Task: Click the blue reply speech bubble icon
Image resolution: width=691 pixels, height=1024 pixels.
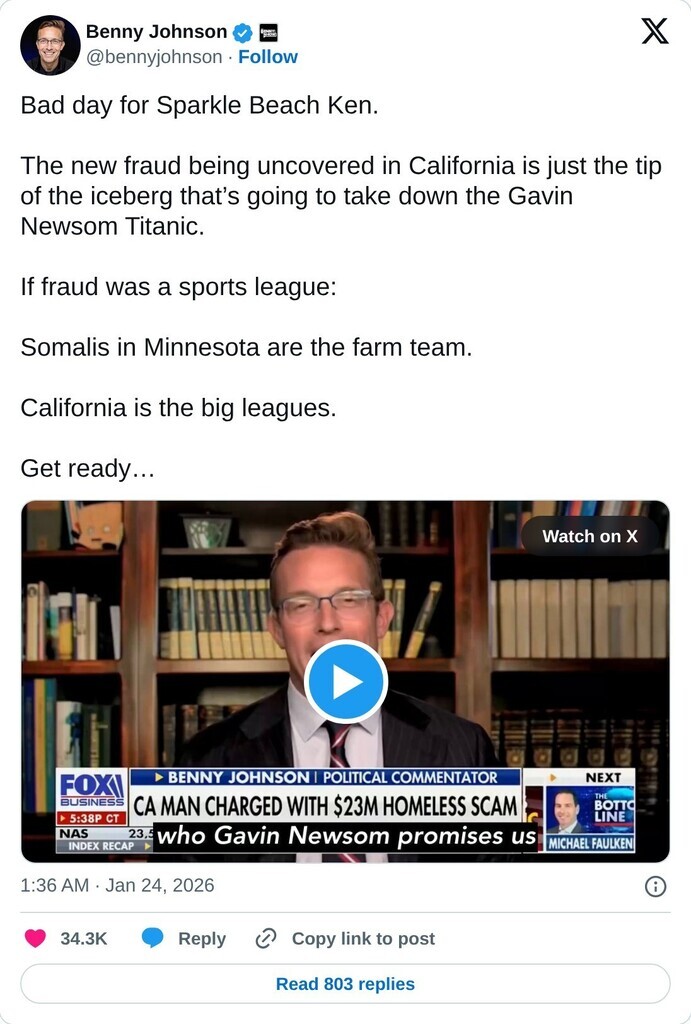Action: pos(152,938)
